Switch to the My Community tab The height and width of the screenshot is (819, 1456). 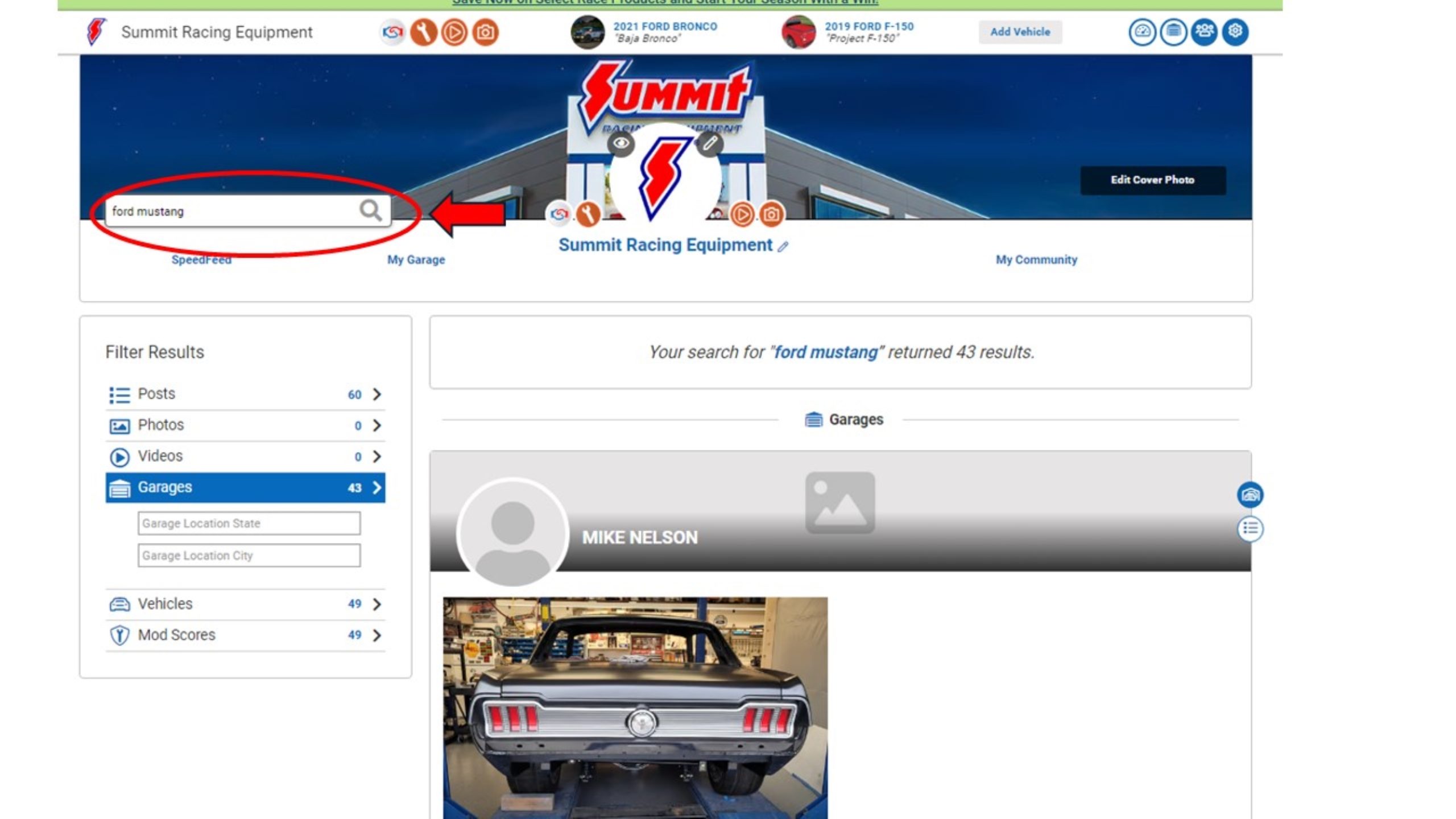[x=1036, y=260]
